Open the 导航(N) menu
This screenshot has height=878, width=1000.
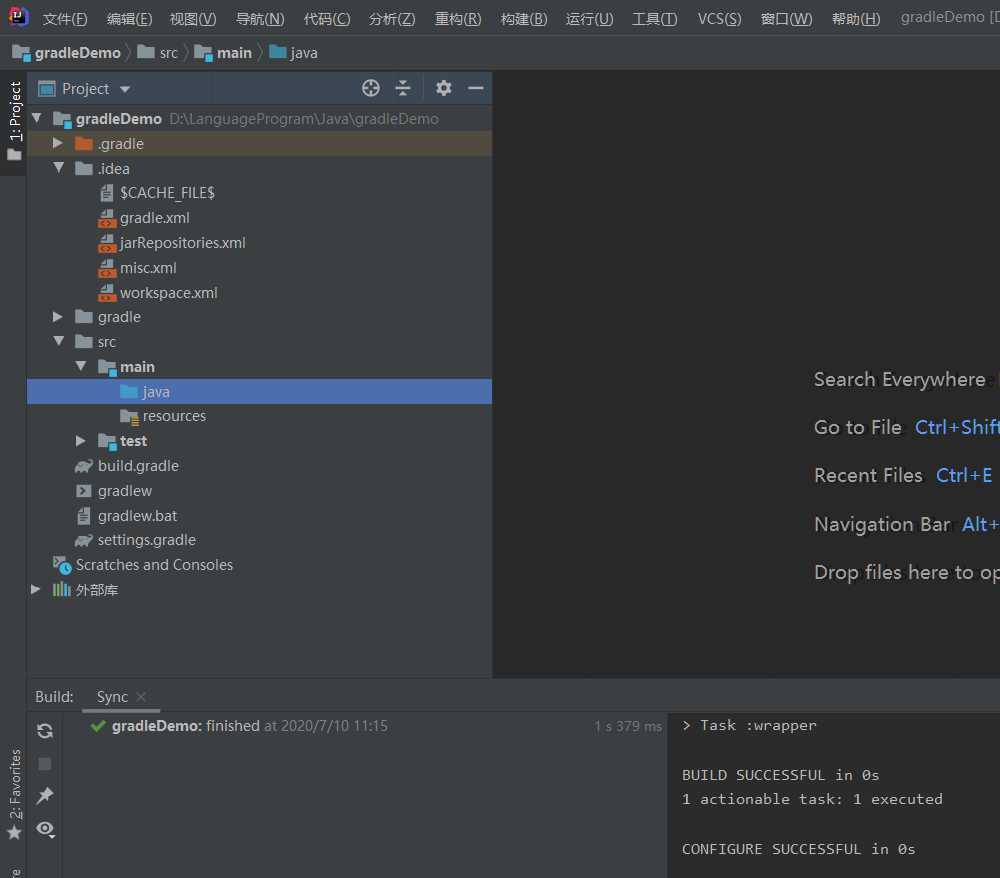260,18
